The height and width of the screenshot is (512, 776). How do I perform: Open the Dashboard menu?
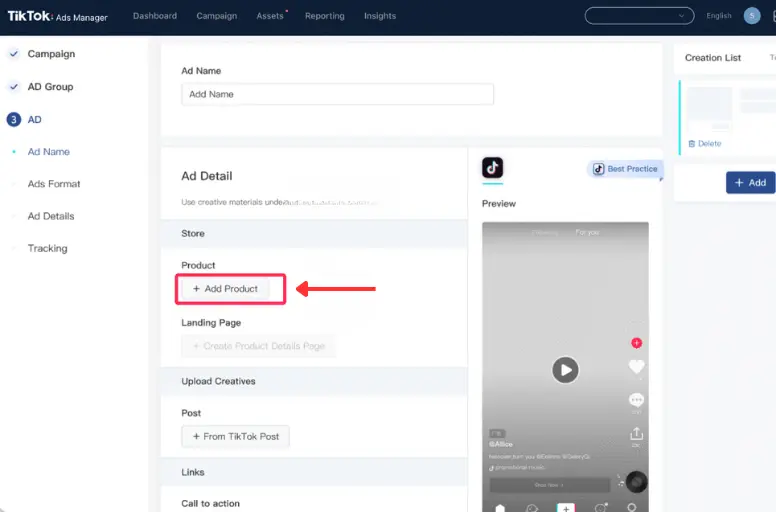pos(155,16)
